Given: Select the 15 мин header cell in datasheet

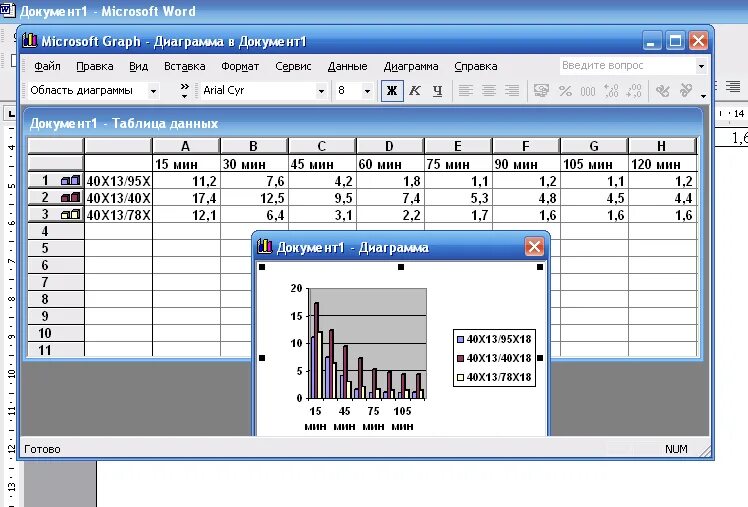Looking at the screenshot, I should click(186, 164).
